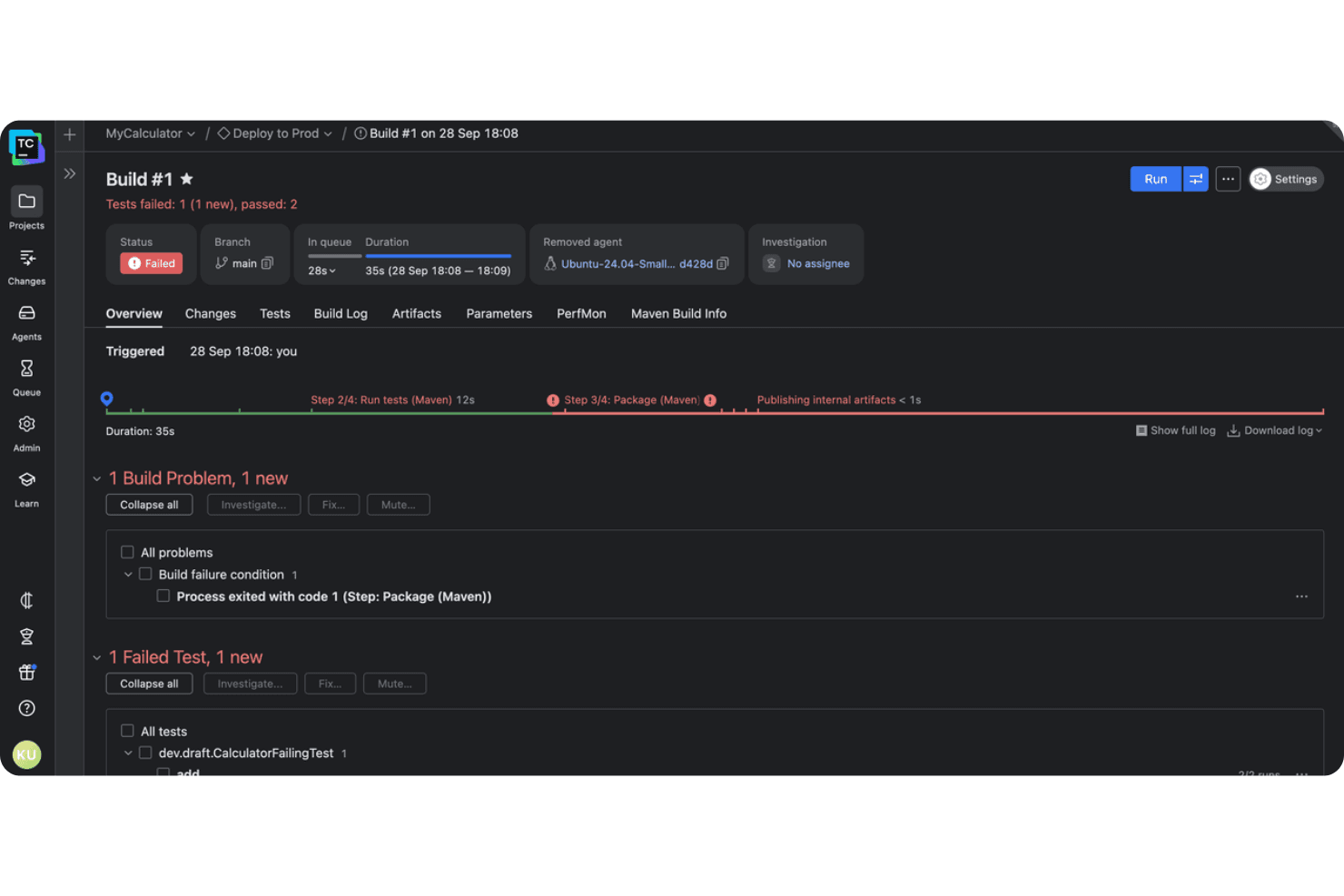This screenshot has height=896, width=1344.
Task: Copy the Ubuntu agent name
Action: [x=723, y=263]
